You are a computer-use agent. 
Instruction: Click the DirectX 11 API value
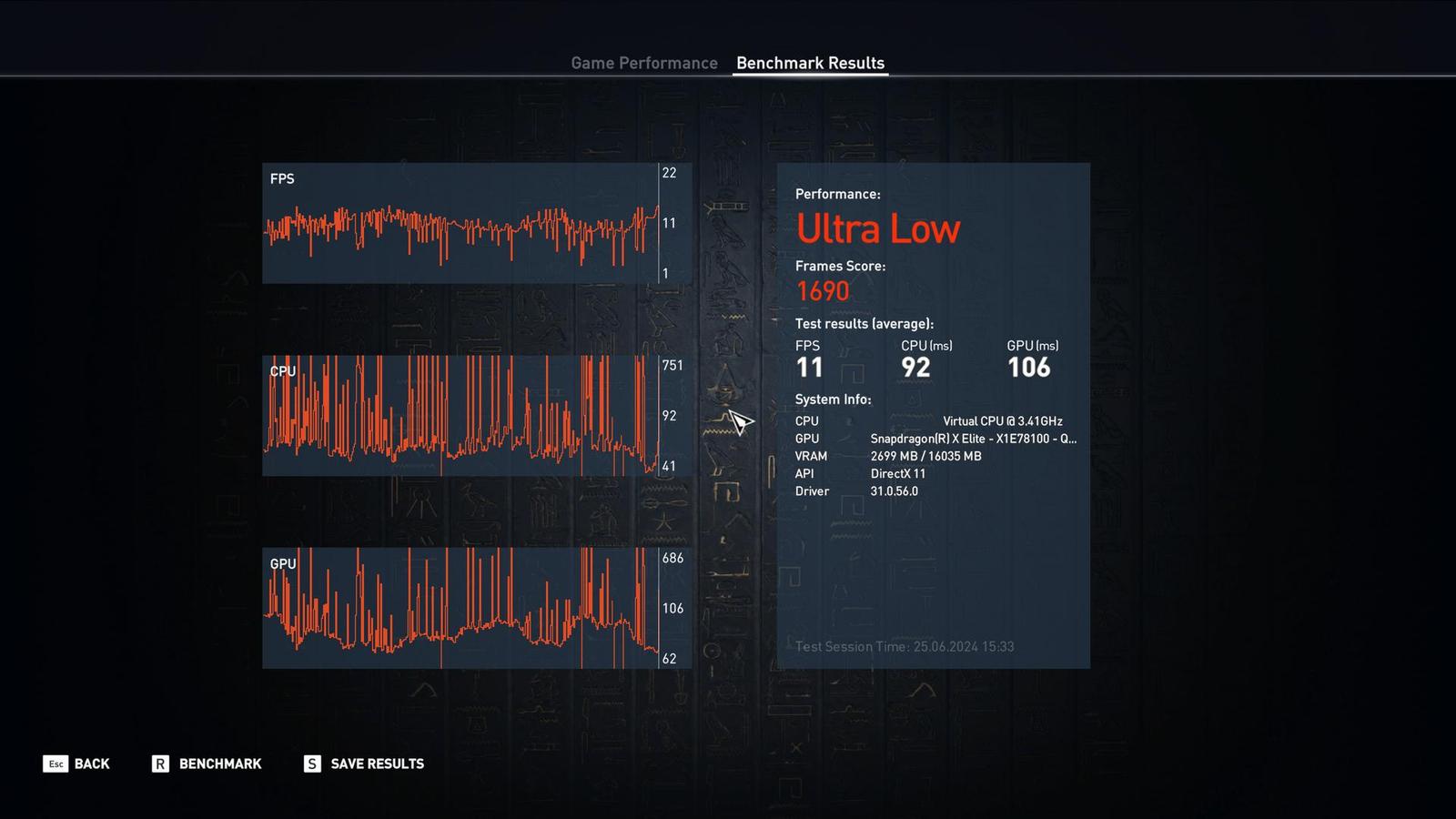point(898,473)
